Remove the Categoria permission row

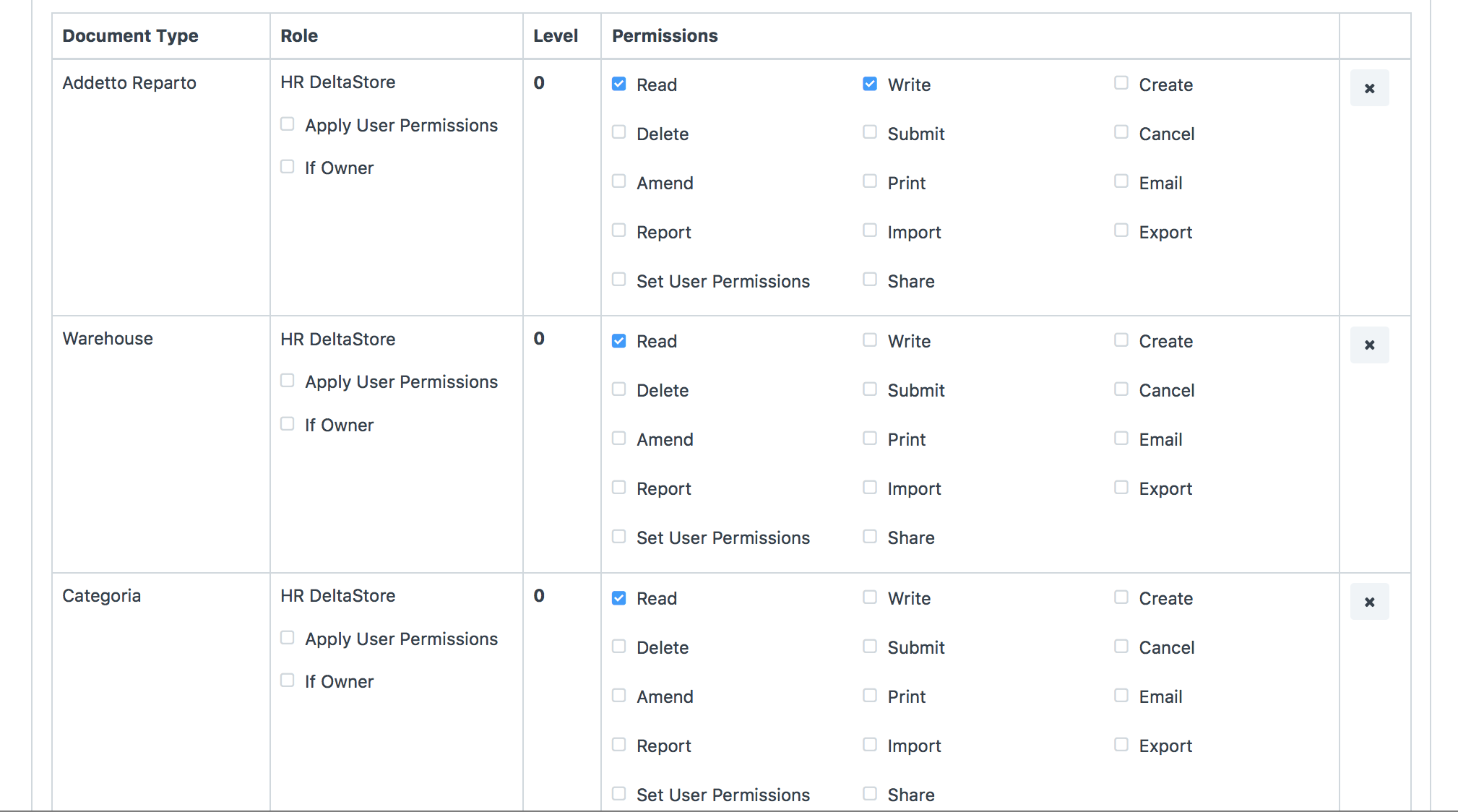[x=1369, y=602]
